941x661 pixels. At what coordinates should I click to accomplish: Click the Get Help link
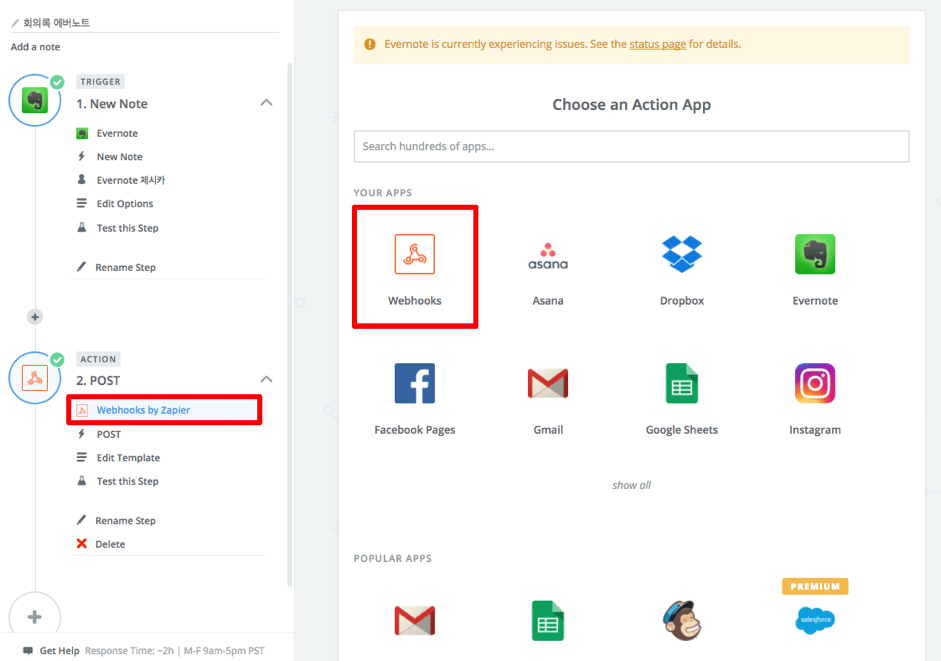[59, 651]
